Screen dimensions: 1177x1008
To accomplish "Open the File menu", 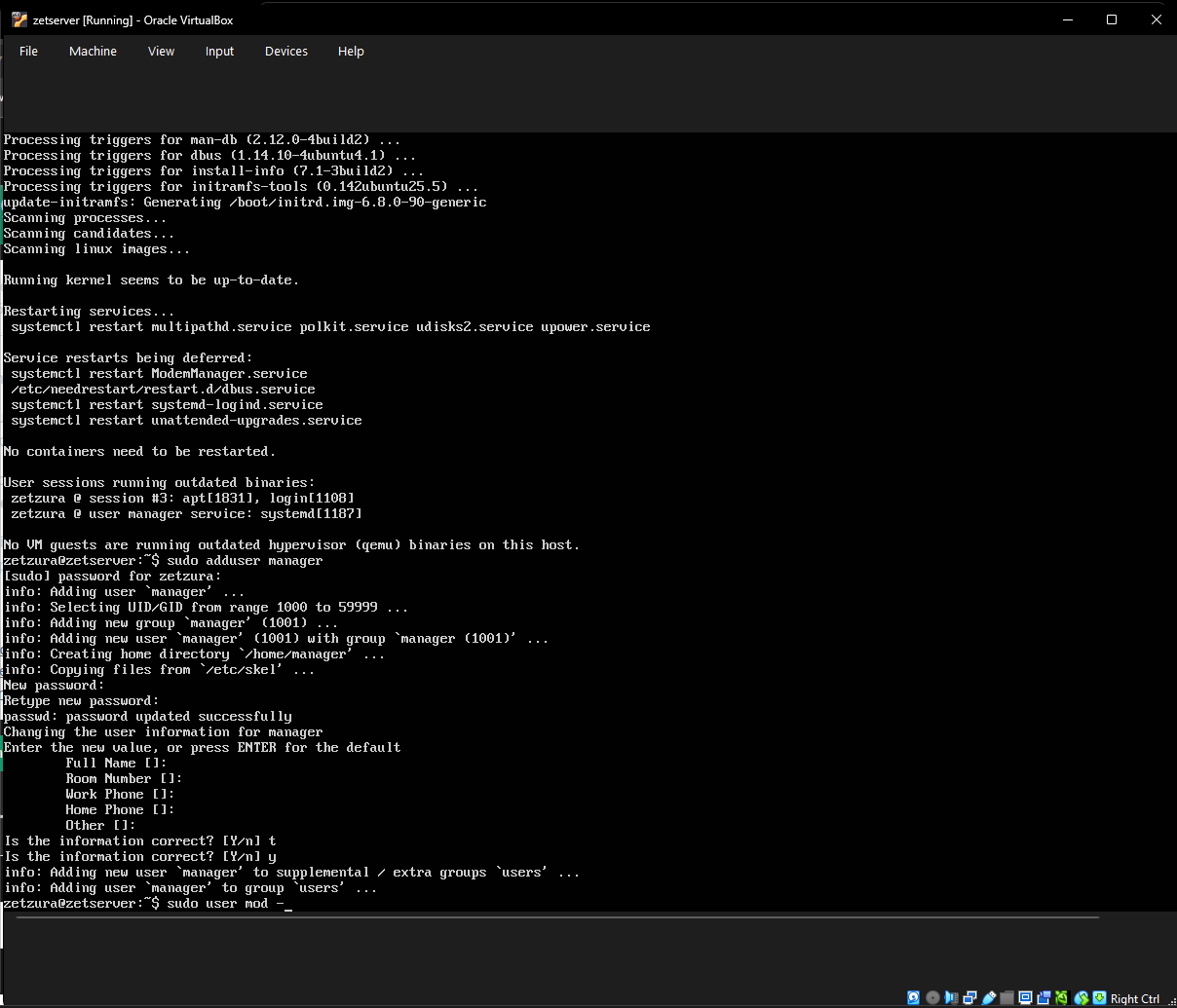I will 28,51.
